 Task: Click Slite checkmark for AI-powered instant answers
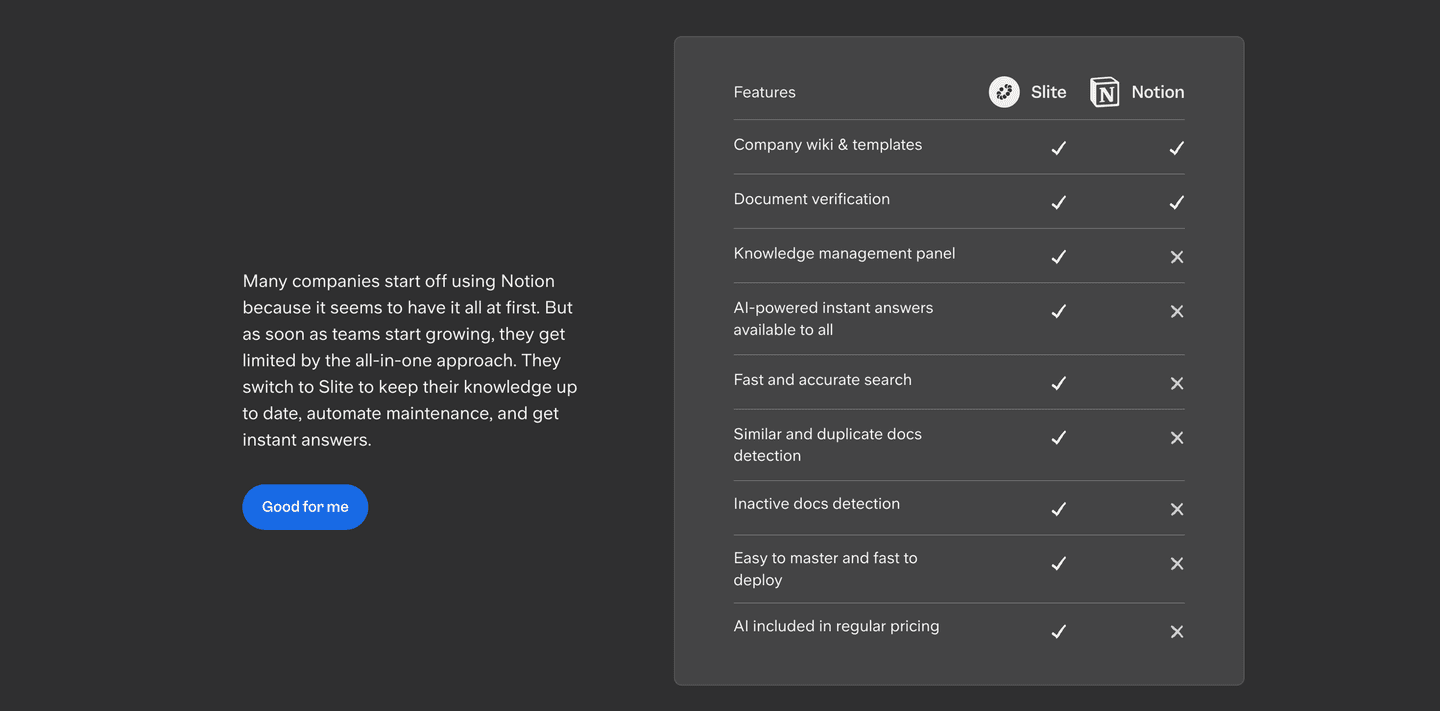[1059, 311]
